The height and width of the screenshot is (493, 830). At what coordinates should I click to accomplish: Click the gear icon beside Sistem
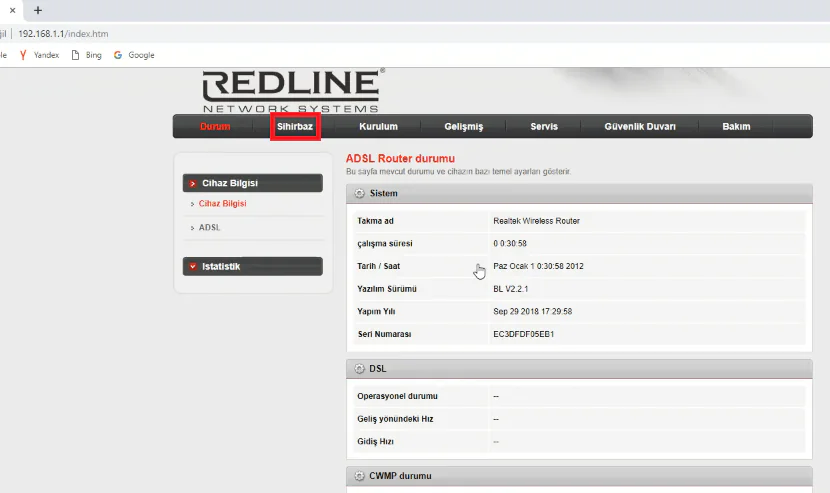point(360,194)
